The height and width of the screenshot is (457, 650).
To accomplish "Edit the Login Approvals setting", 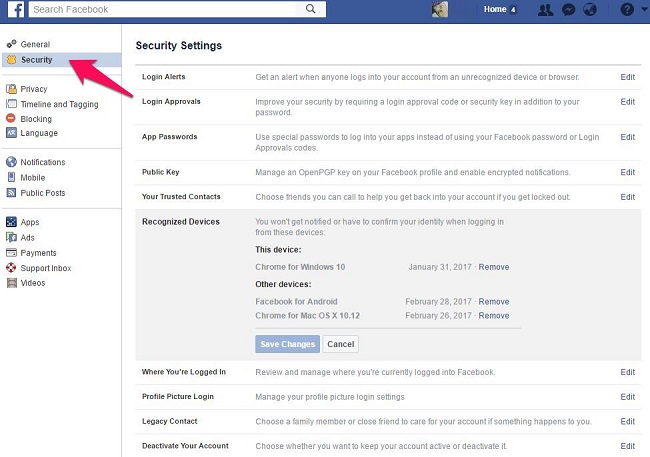I will 628,102.
